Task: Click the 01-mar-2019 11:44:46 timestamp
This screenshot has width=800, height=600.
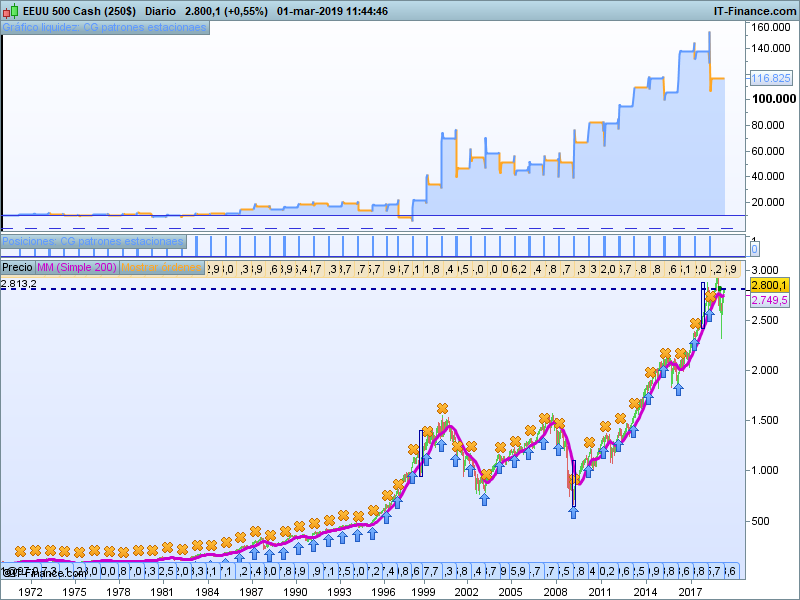Action: tap(332, 11)
